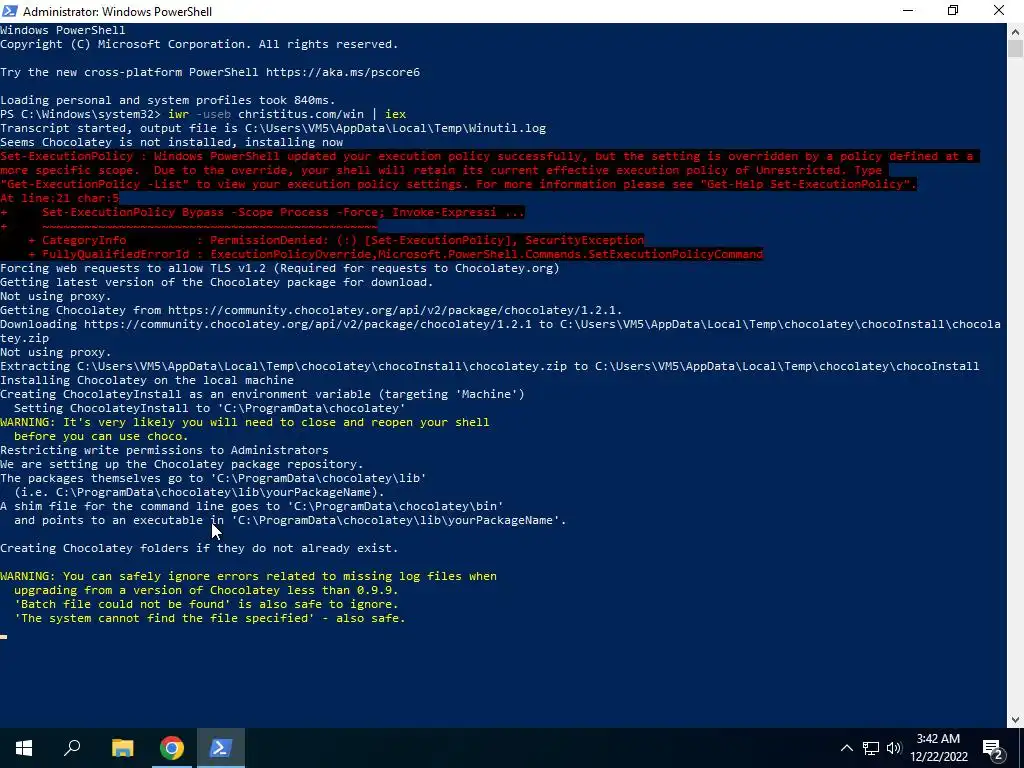1024x768 pixels.
Task: Click the scrollbar down arrow
Action: coord(1016,720)
